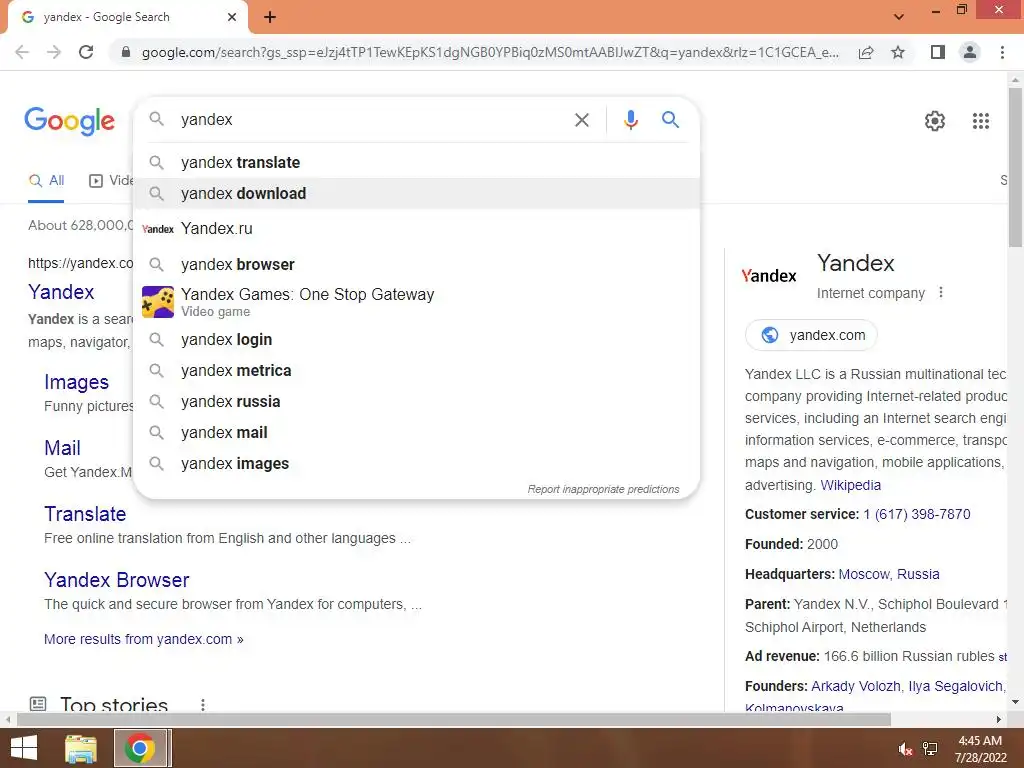Click the browser forward arrow
Screen dimensions: 1024x768
(x=54, y=52)
